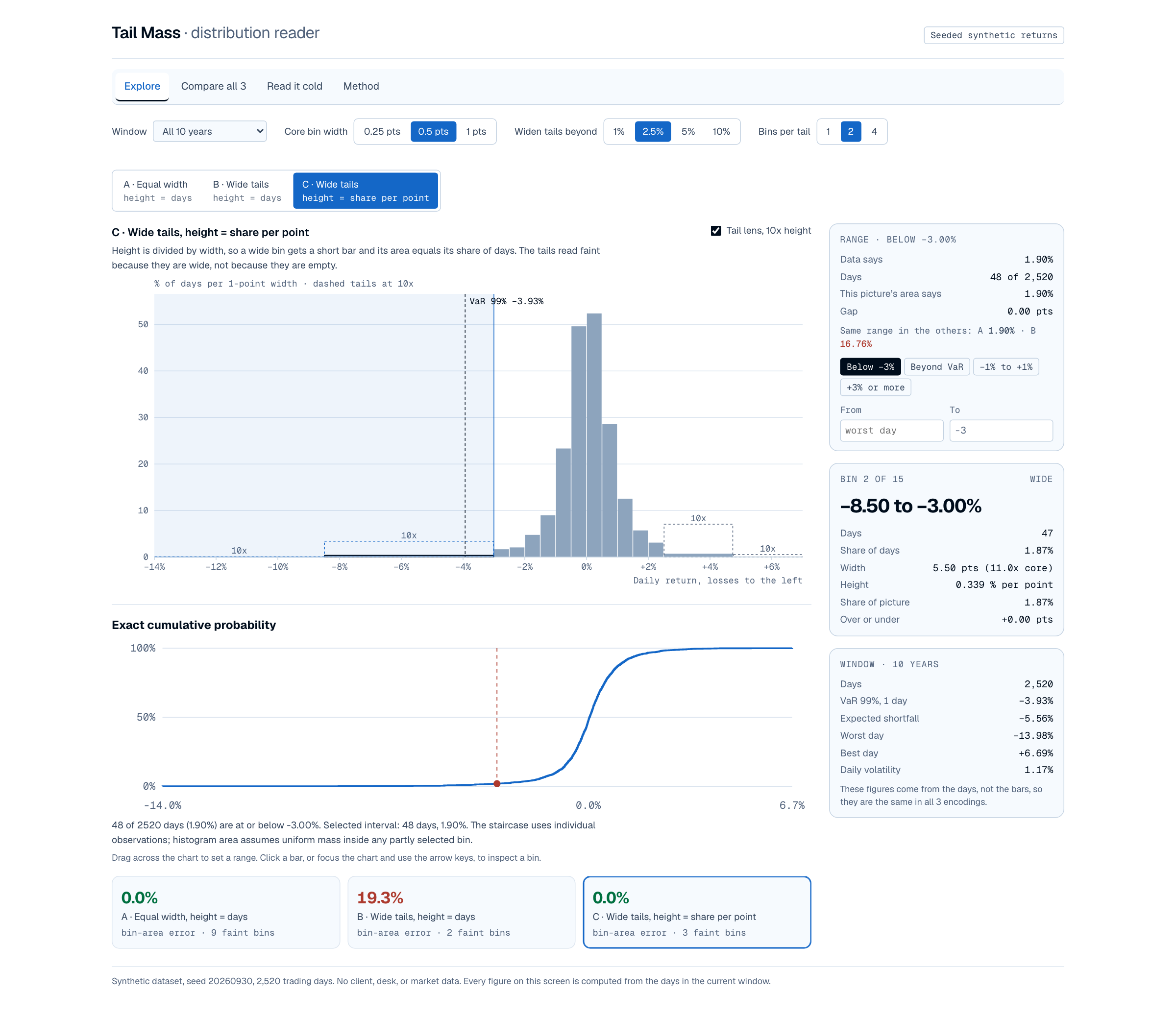Click the Daily volatility 1.17% row

click(946, 770)
